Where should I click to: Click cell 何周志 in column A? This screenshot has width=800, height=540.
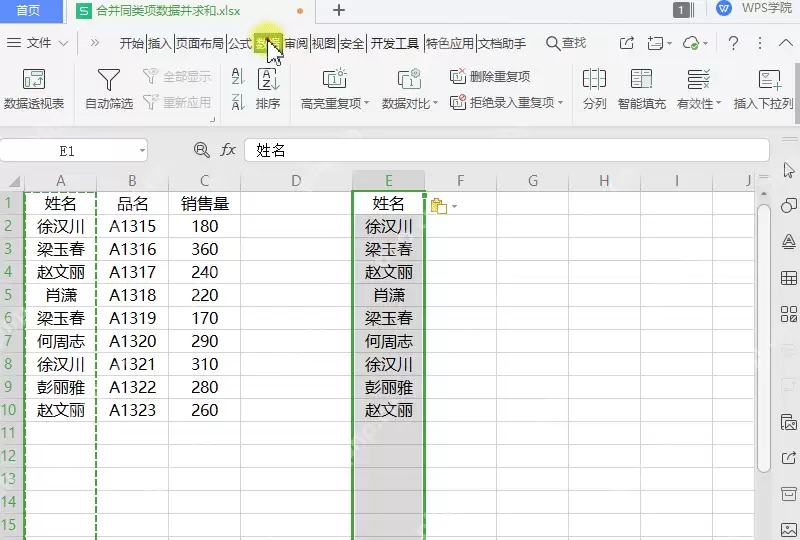[x=60, y=341]
